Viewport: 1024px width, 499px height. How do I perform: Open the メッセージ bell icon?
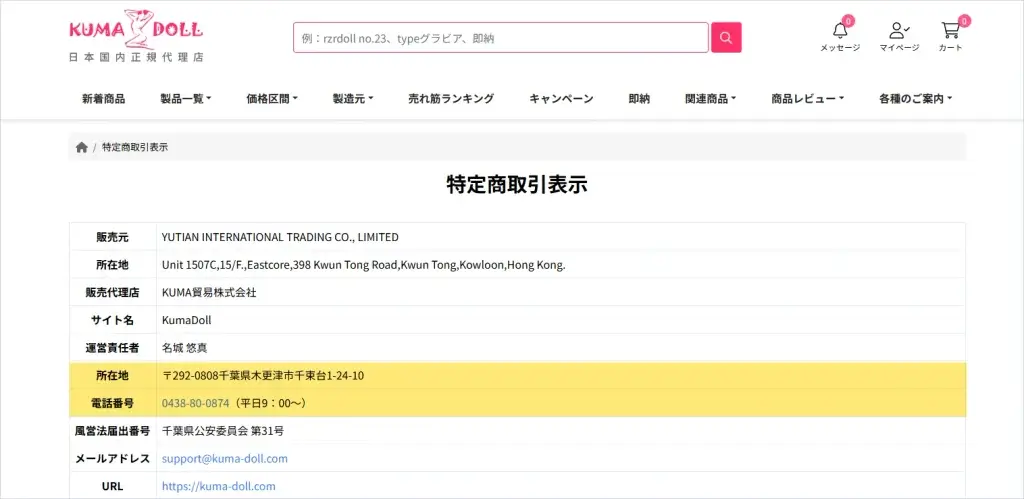coord(840,31)
